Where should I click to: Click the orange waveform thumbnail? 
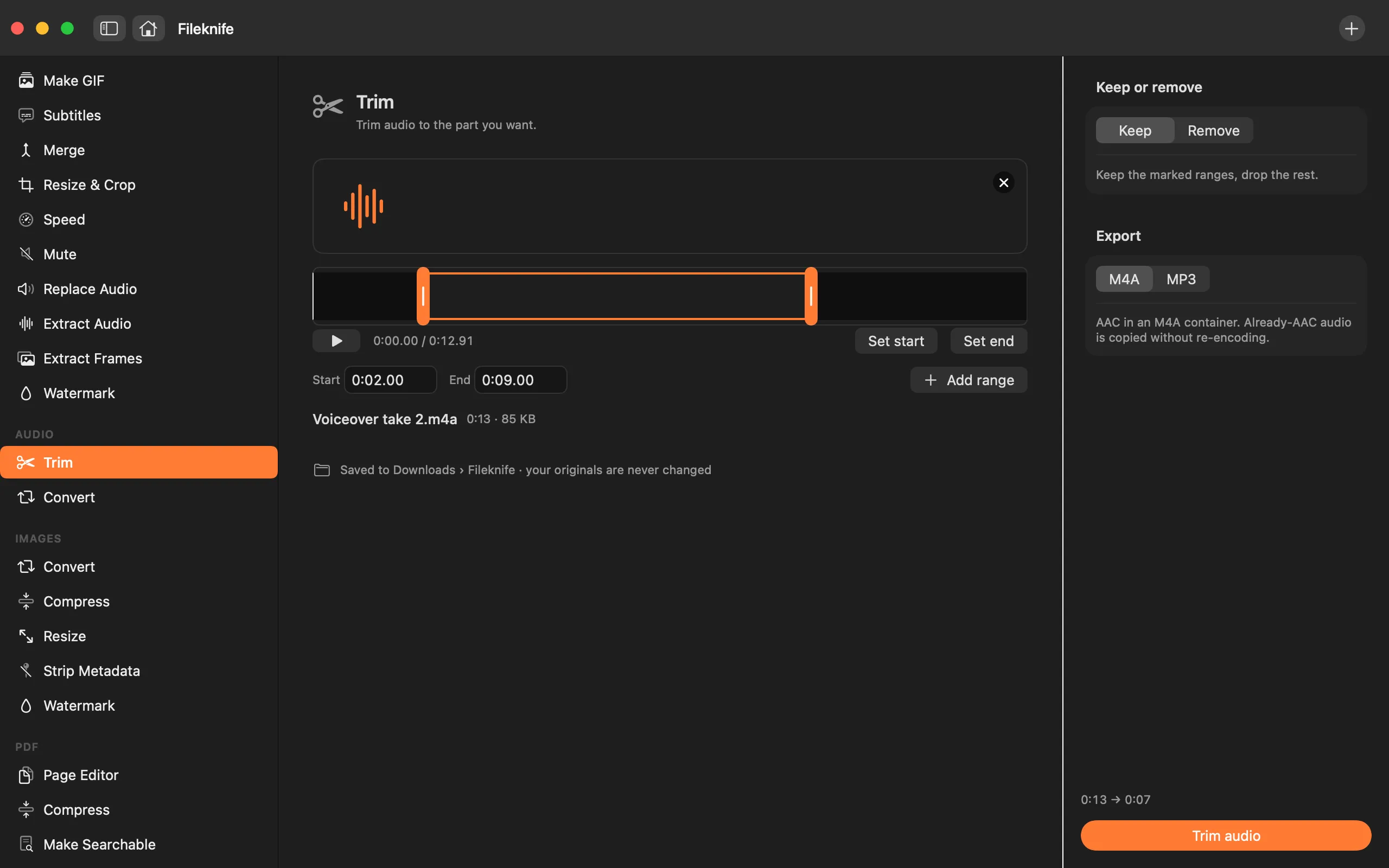[364, 206]
